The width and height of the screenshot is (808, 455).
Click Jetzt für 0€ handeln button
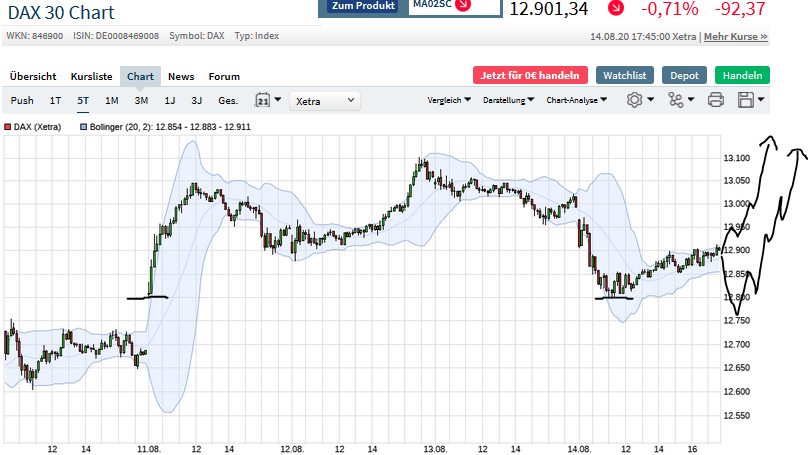coord(530,75)
